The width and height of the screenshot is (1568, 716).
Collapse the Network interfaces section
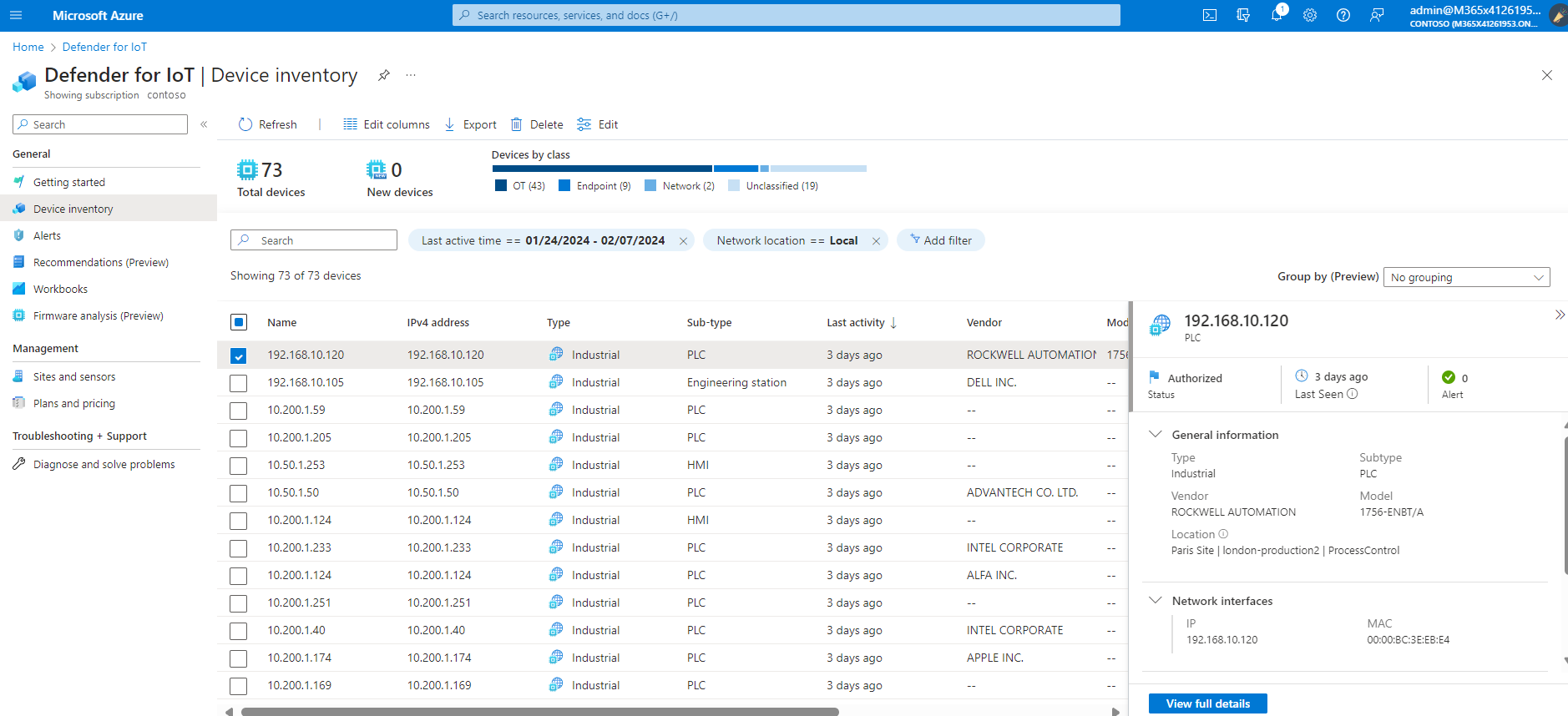pos(1156,601)
